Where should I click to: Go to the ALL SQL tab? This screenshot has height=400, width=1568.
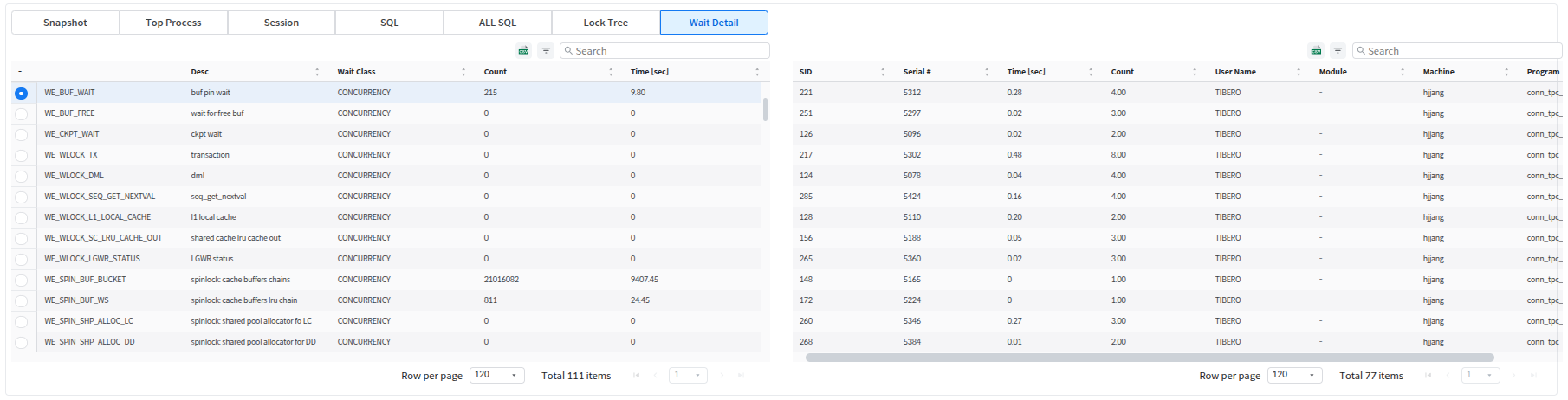point(497,23)
